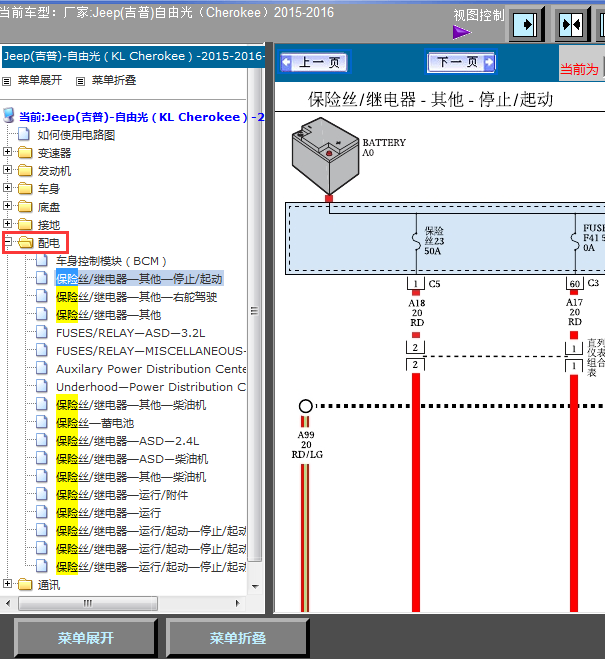Viewport: 605px width, 659px height.
Task: Expand the 接地 tree node
Action: pos(7,224)
